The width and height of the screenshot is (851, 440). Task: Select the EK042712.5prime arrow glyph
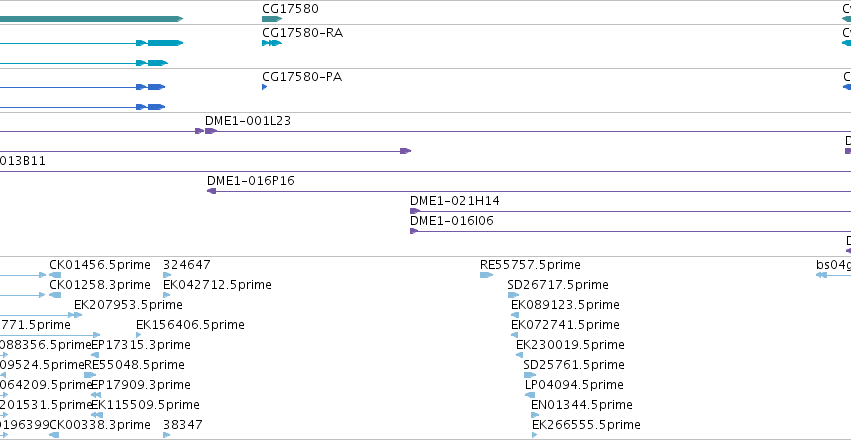[167, 295]
